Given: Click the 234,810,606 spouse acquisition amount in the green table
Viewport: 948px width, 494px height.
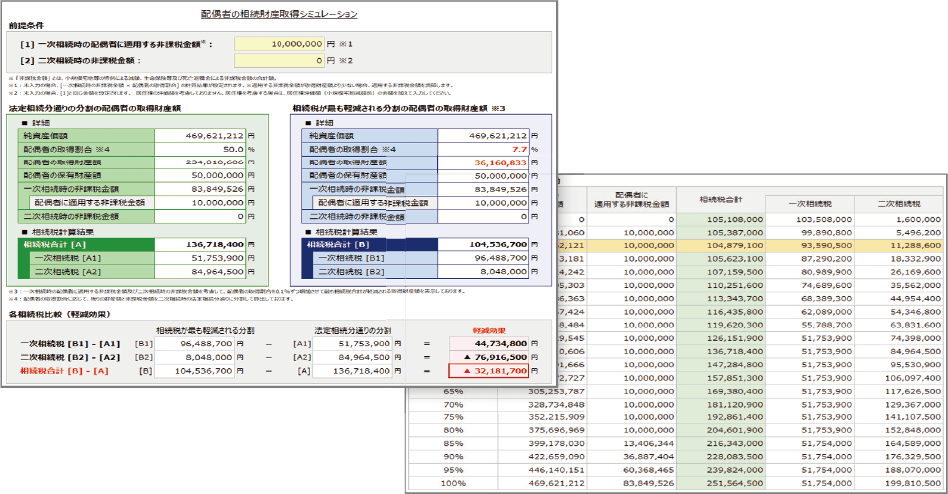Looking at the screenshot, I should pyautogui.click(x=200, y=162).
